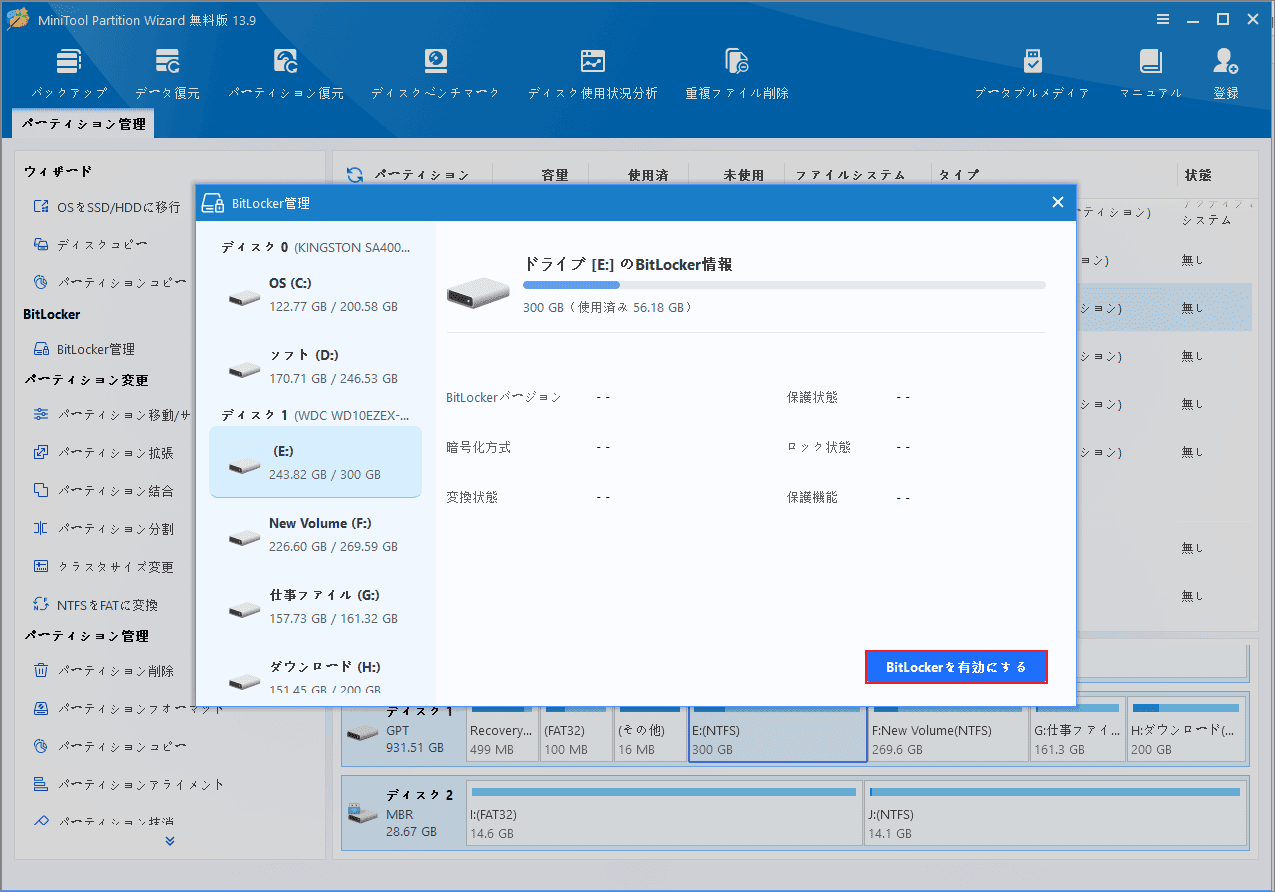Select New Volume (F:) in BitLocker list

click(316, 535)
